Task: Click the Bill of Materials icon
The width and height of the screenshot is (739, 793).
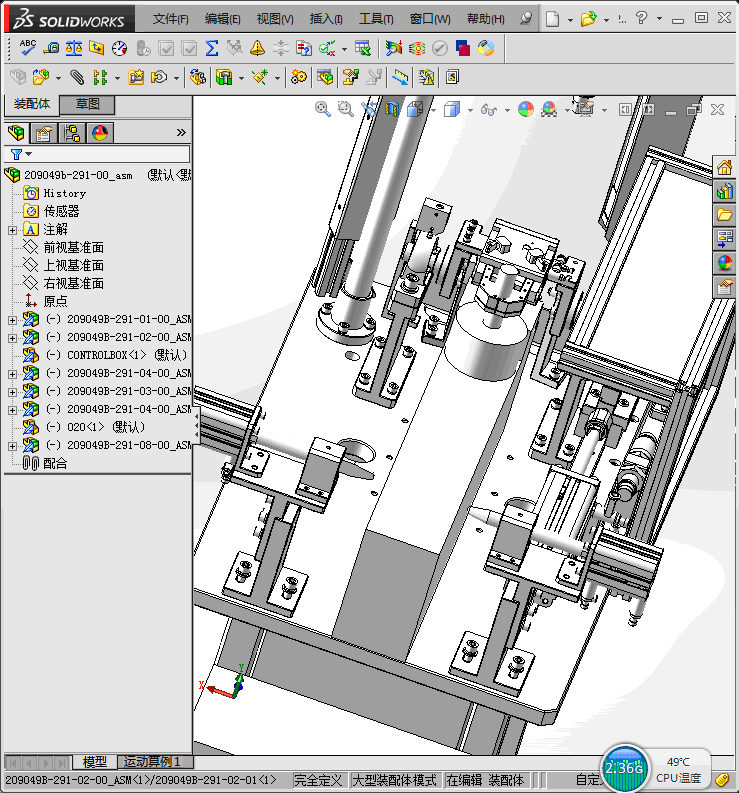Action: pyautogui.click(x=325, y=77)
